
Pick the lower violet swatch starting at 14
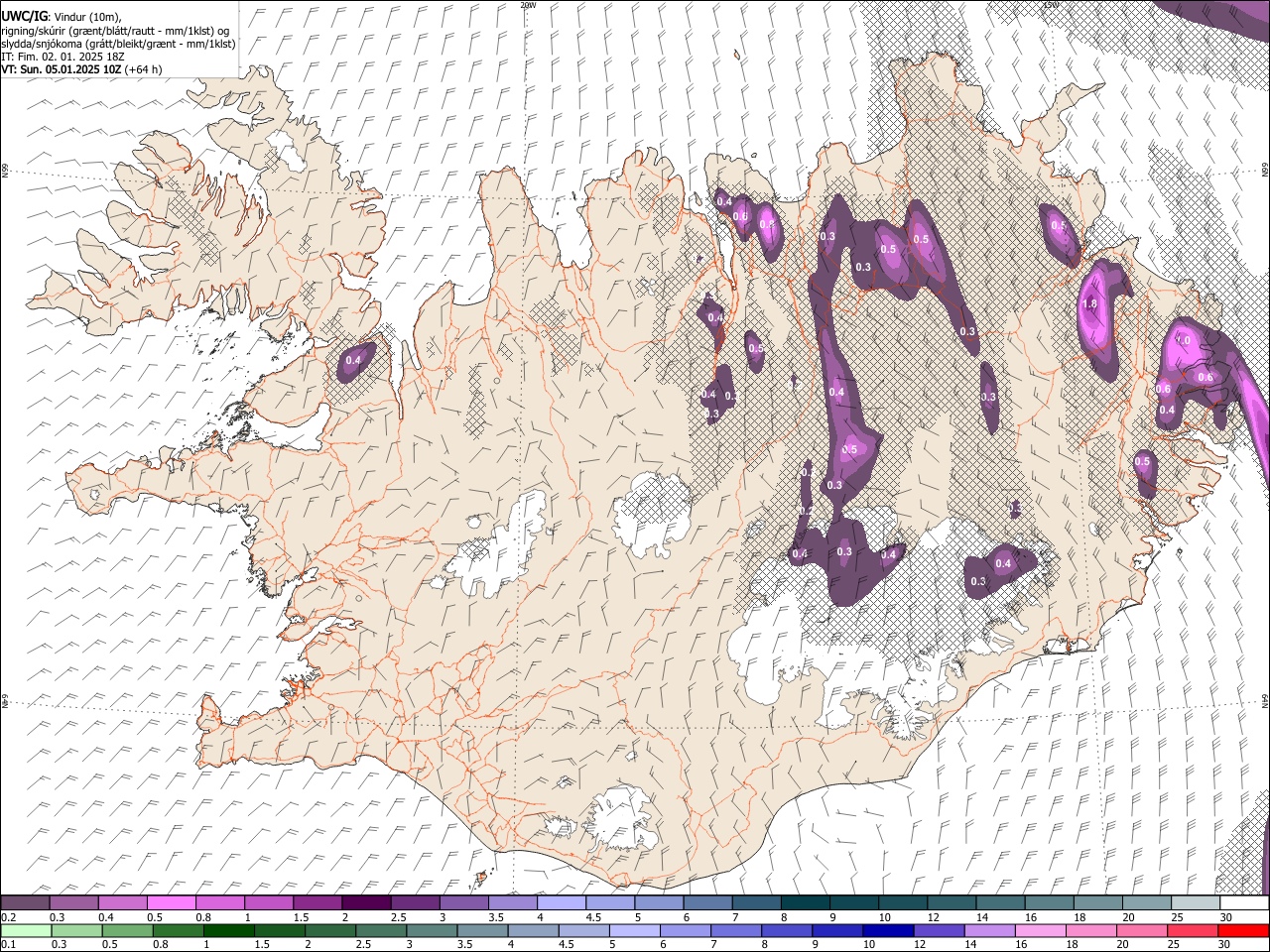coord(990,931)
